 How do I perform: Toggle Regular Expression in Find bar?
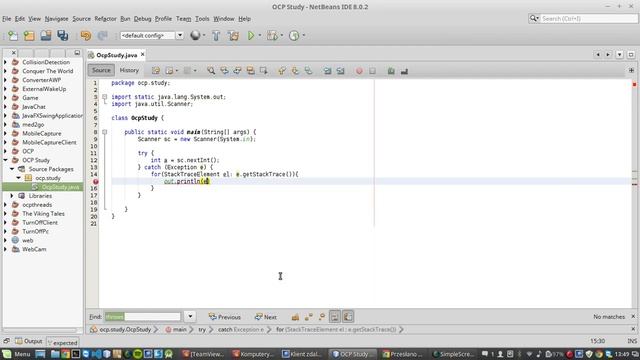pos(322,317)
